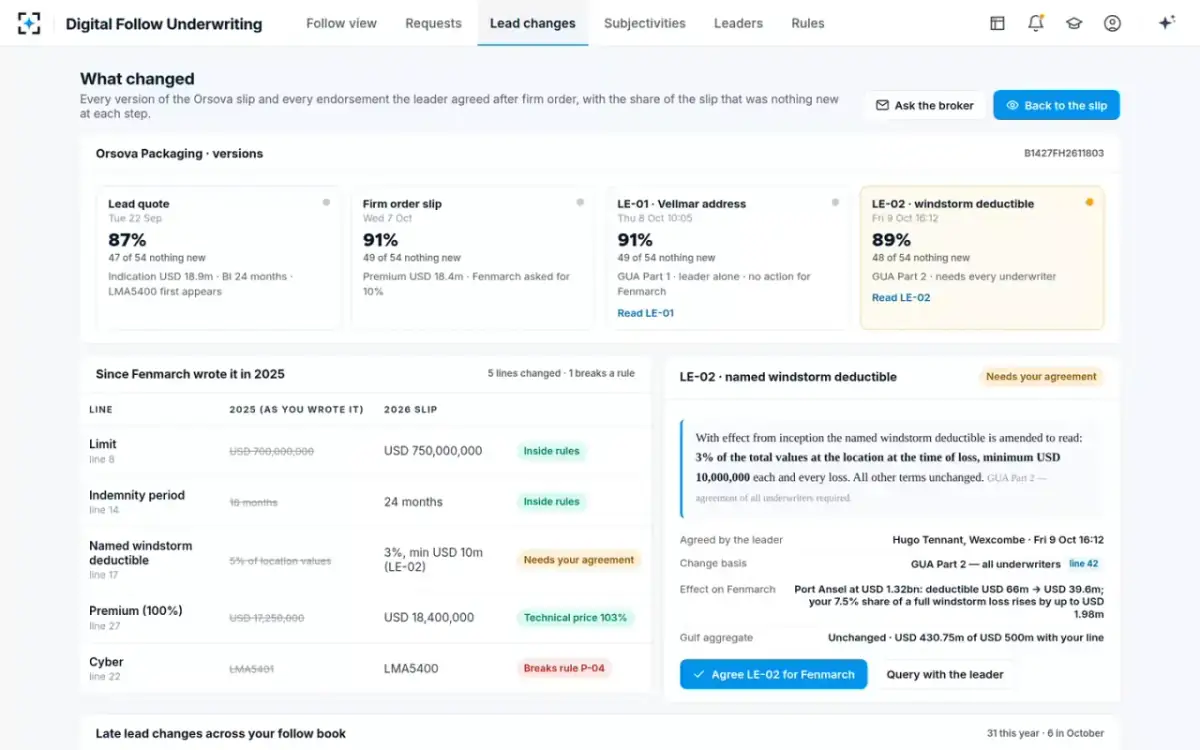This screenshot has width=1200, height=750.
Task: Click the LMA5400 2026 slip value
Action: click(x=411, y=668)
